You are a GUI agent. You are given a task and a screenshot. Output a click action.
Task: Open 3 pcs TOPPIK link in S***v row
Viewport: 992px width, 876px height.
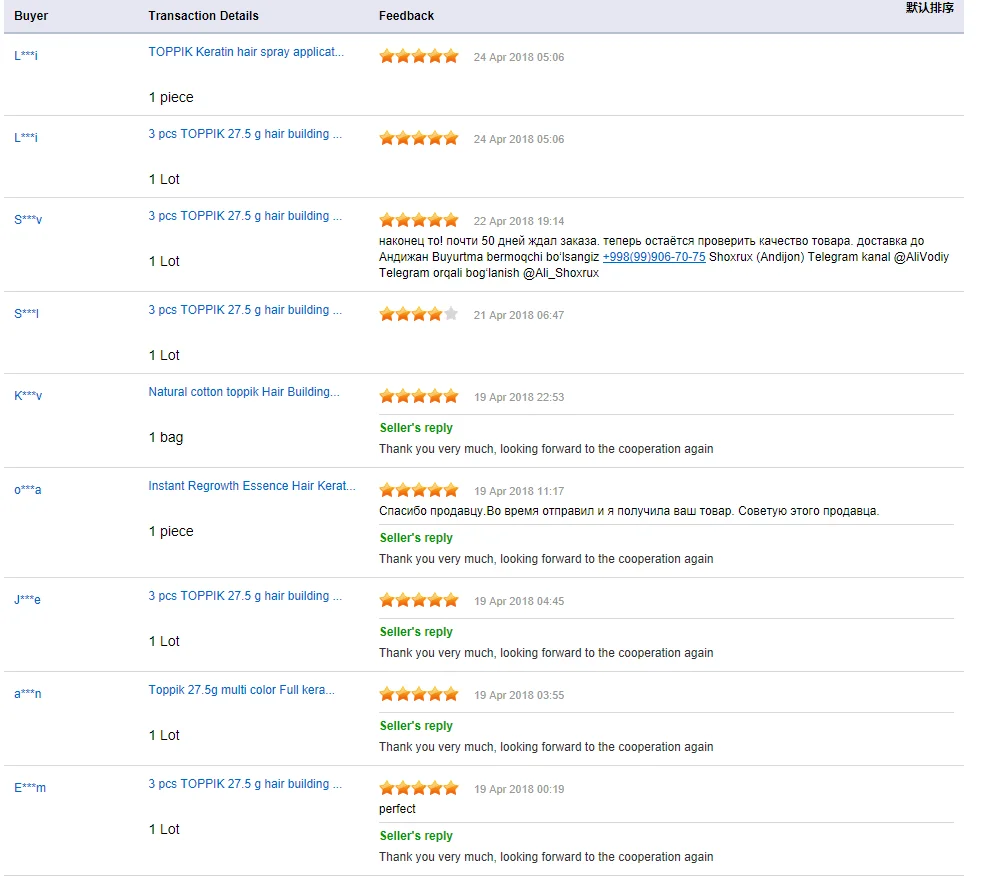(245, 216)
